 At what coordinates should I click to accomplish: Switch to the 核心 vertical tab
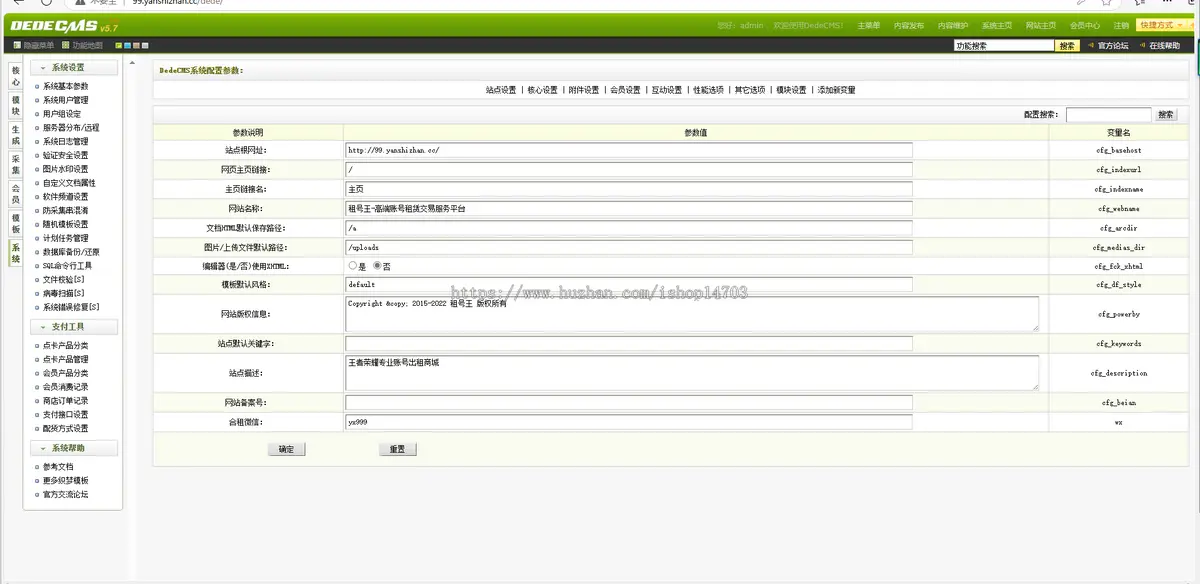pyautogui.click(x=15, y=76)
